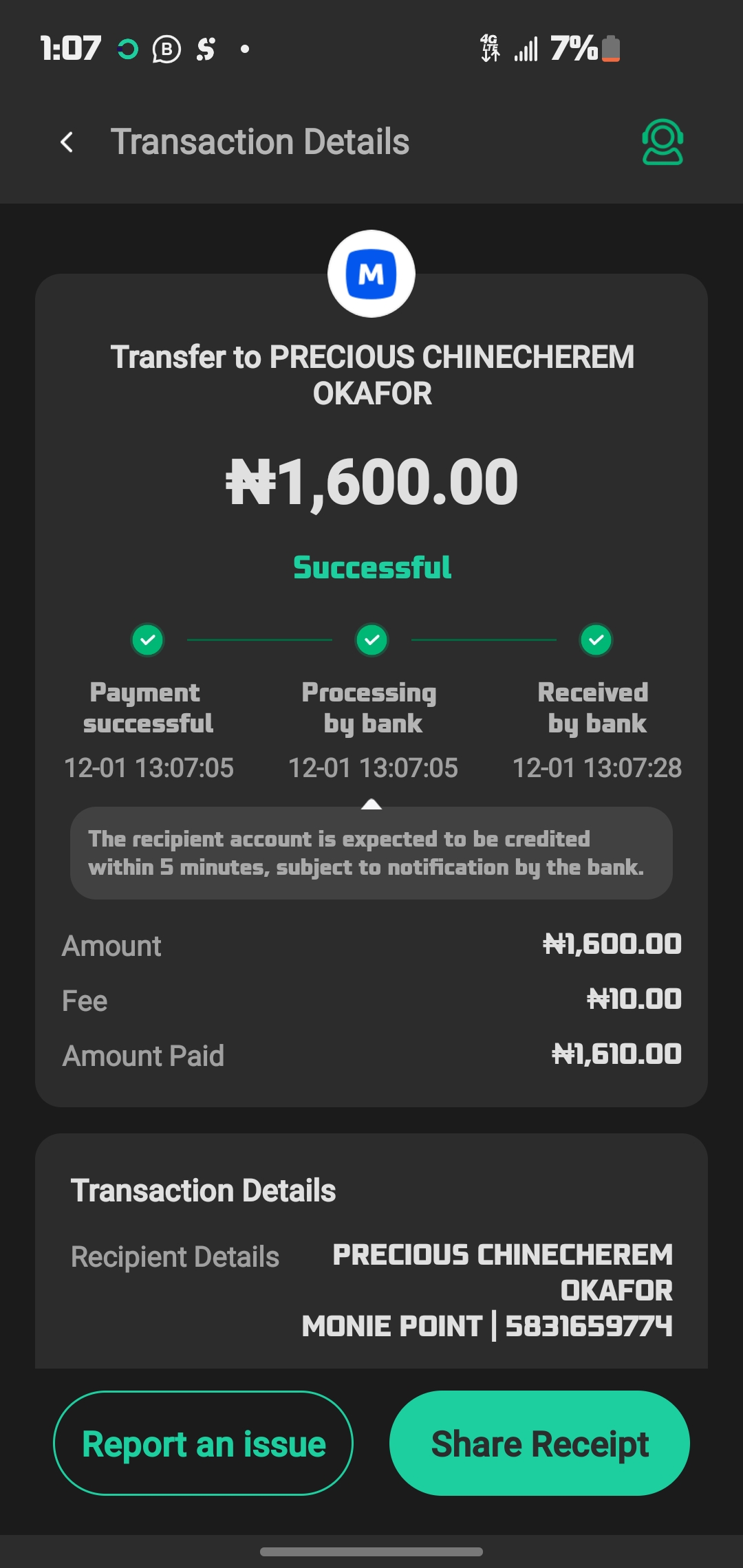Tap the circled B notification icon
Viewport: 743px width, 1568px height.
coord(166,49)
